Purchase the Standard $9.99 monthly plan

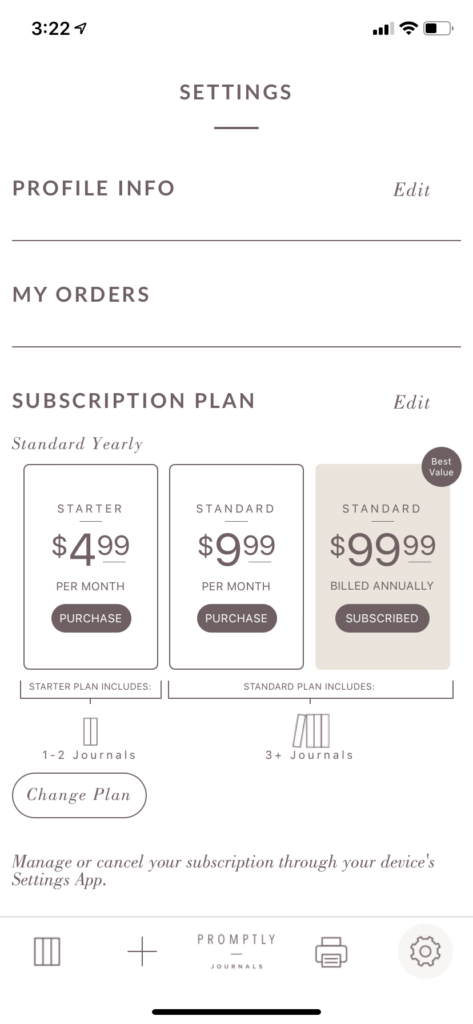click(237, 618)
